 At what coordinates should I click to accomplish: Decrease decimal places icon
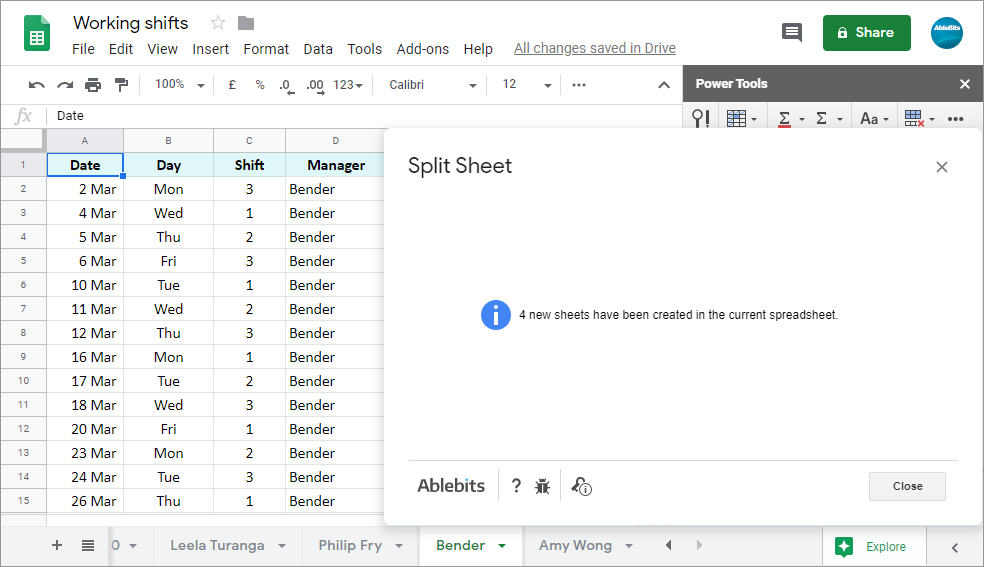pos(287,86)
